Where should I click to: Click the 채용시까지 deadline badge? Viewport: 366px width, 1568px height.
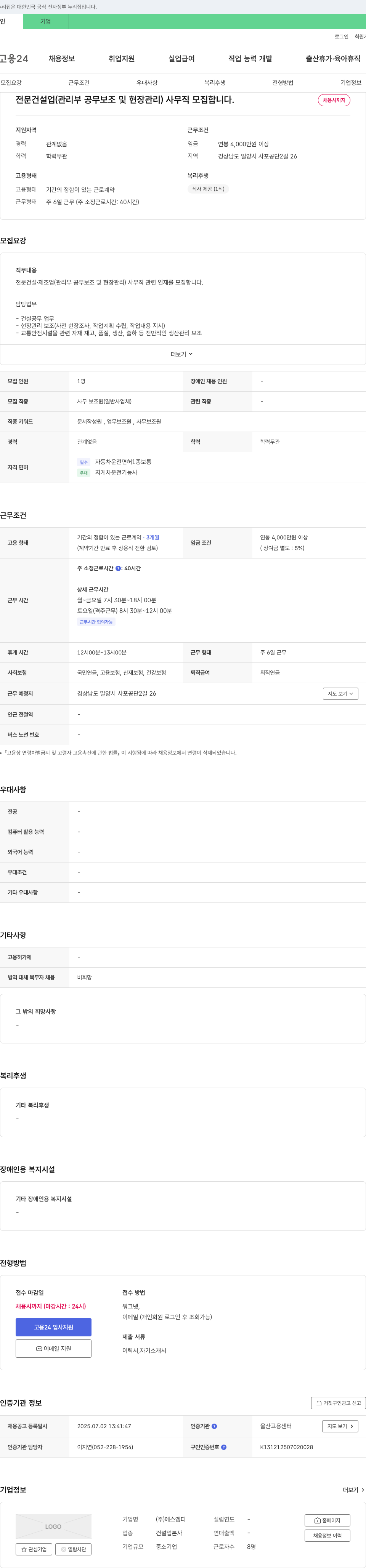(334, 100)
